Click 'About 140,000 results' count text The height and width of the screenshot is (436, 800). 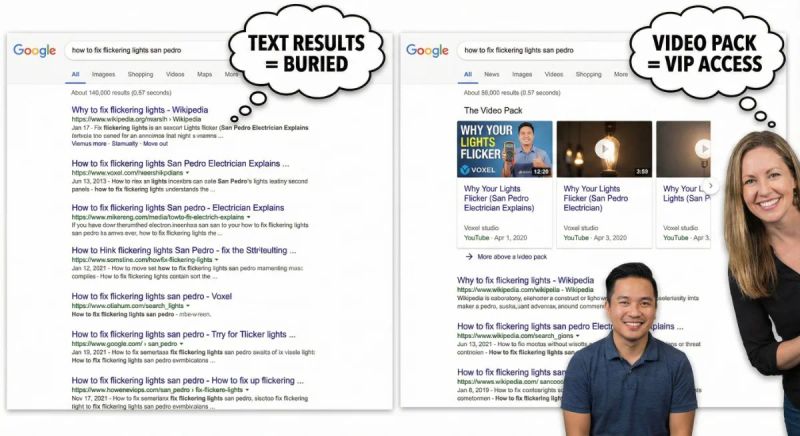click(x=121, y=93)
